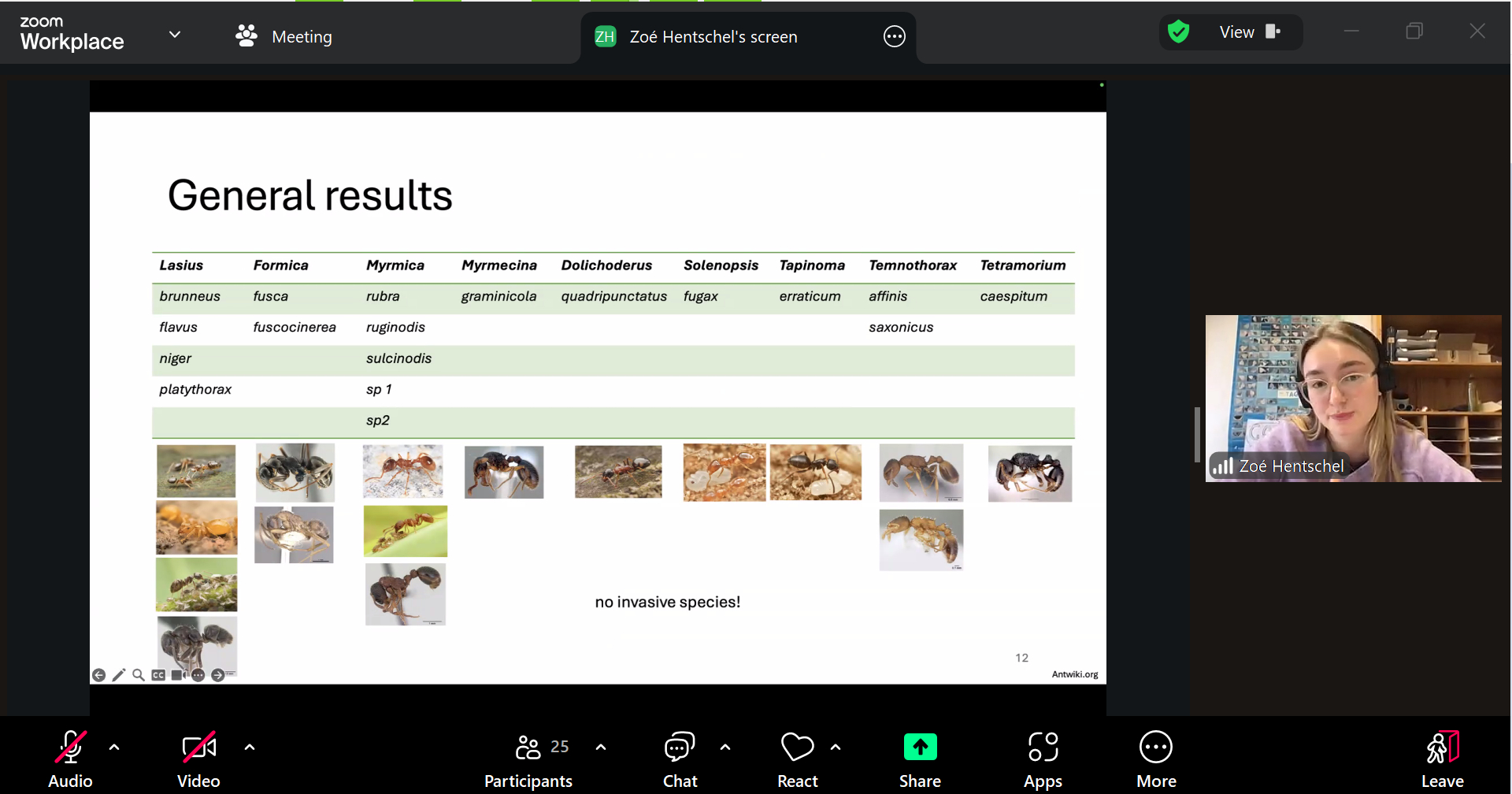This screenshot has width=1512, height=794.
Task: Turn on camera with Video button
Action: 198,758
